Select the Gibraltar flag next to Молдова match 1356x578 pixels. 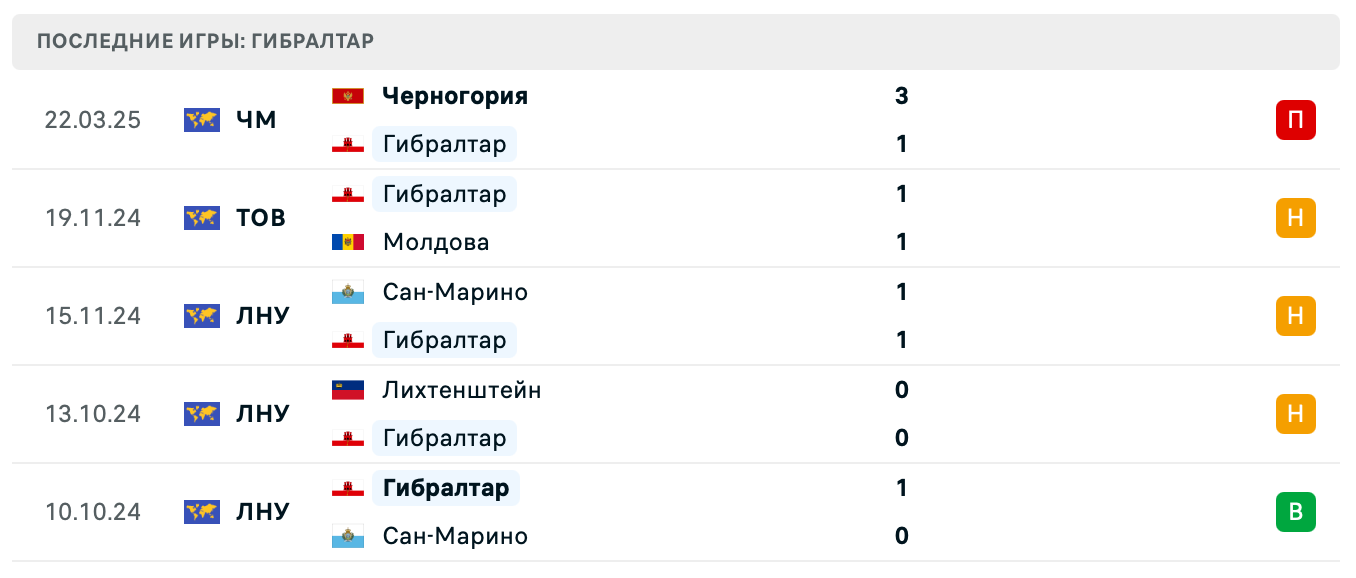pos(346,194)
